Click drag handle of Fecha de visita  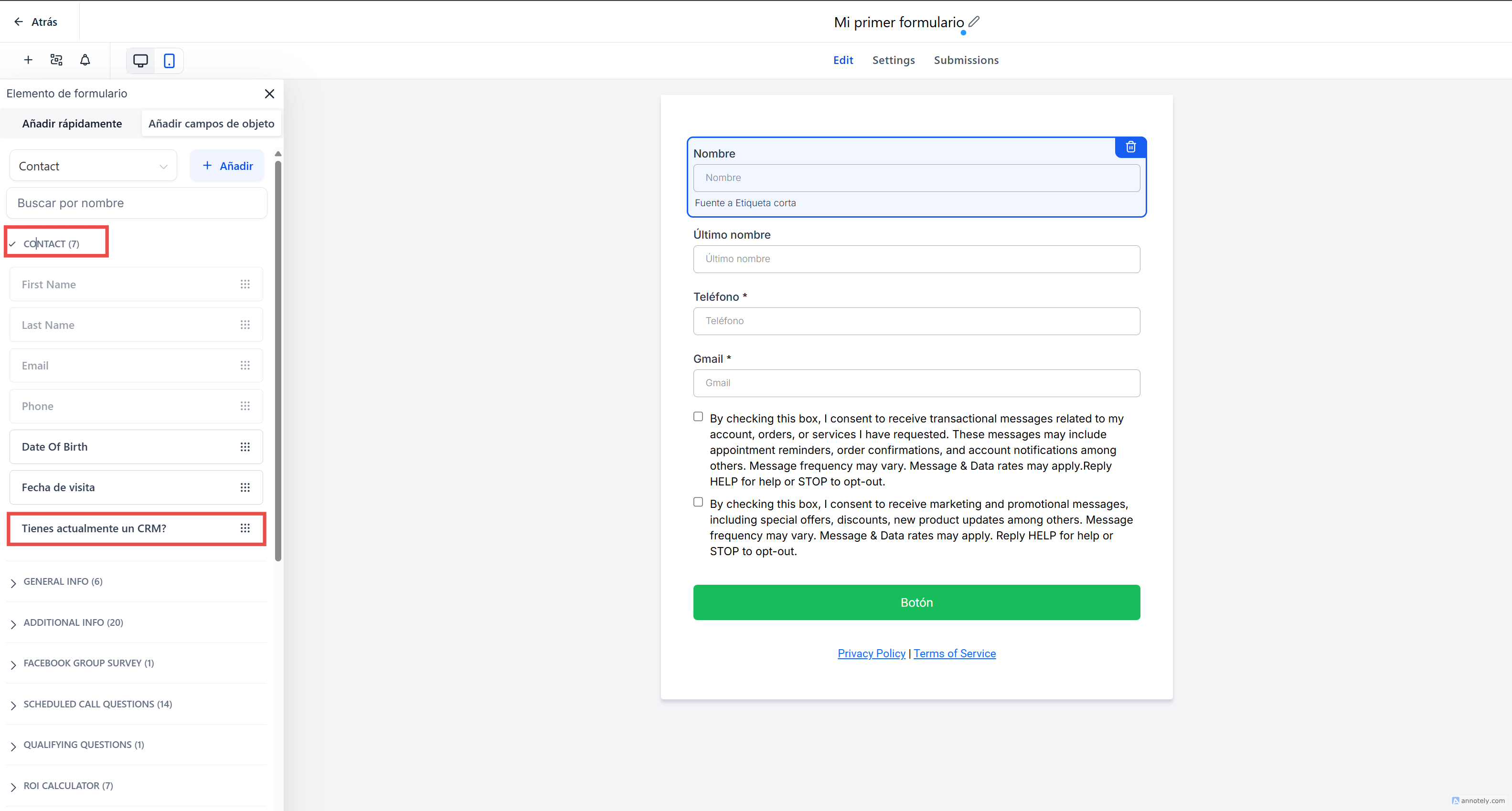pos(245,487)
